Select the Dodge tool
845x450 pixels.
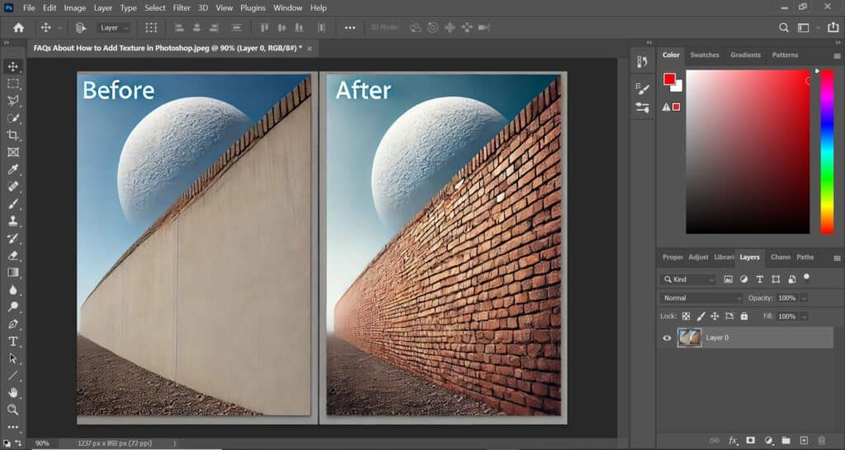point(13,307)
